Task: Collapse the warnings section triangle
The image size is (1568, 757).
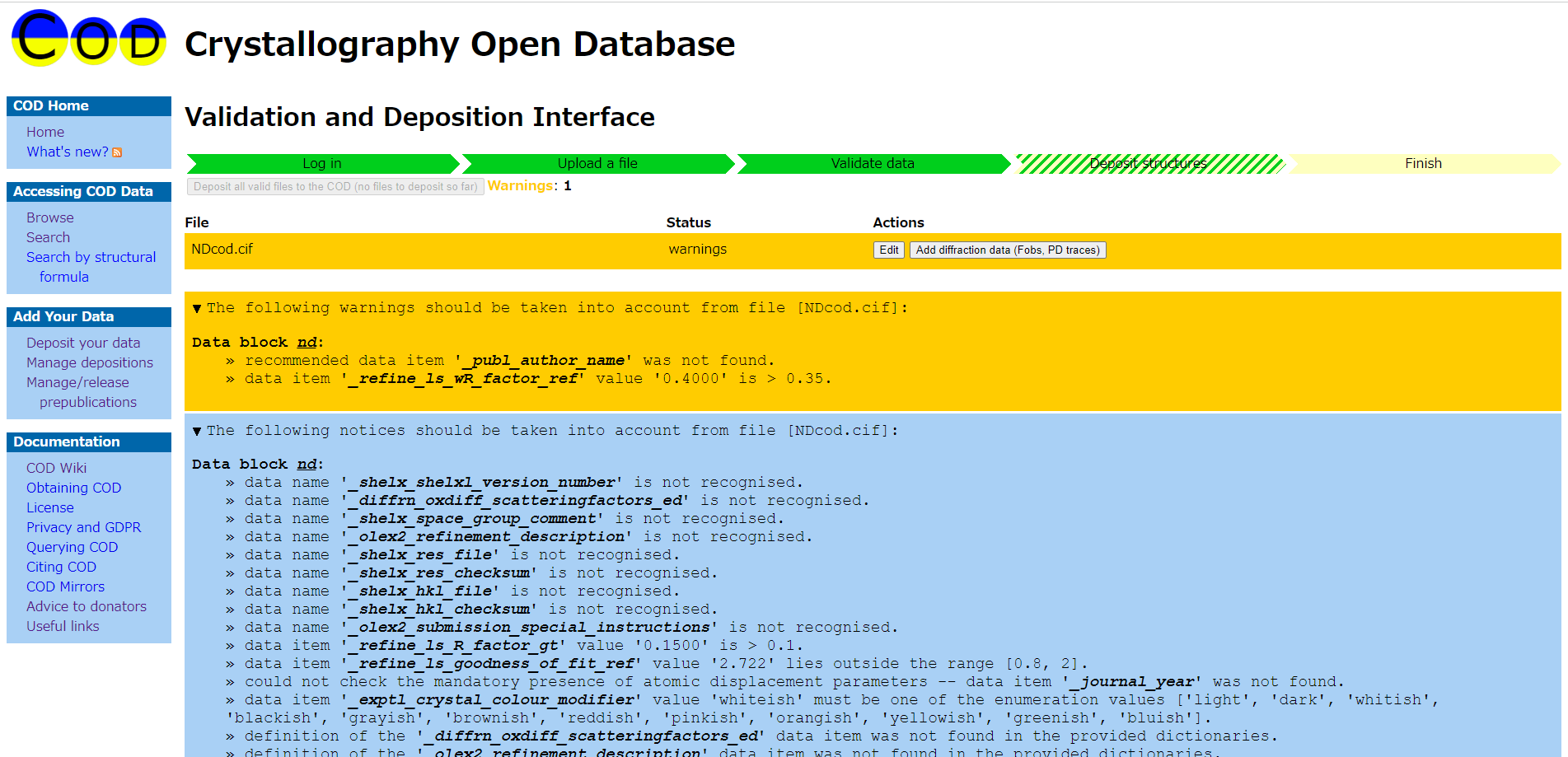Action: [x=197, y=309]
